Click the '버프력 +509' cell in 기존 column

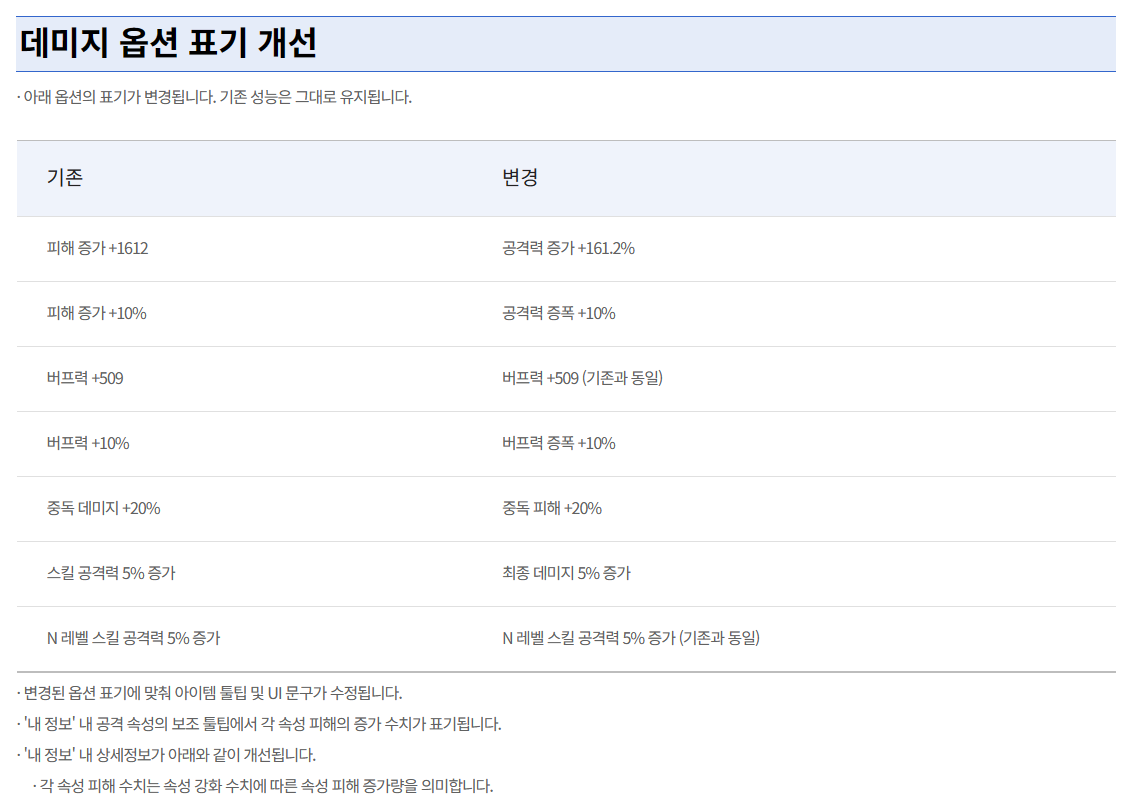[x=85, y=378]
